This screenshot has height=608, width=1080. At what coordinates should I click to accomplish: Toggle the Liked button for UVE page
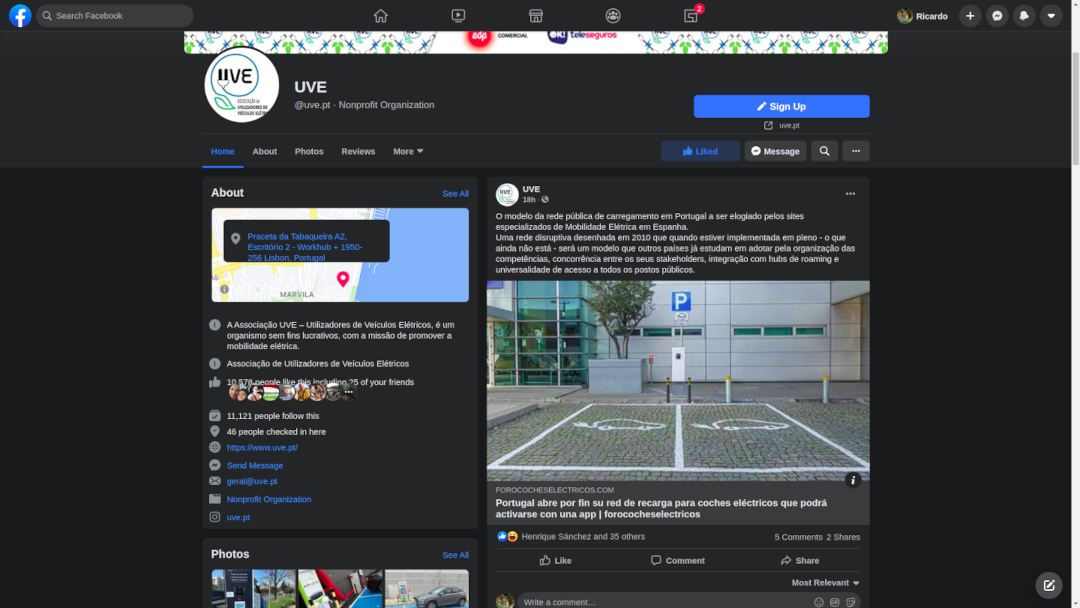tap(700, 151)
